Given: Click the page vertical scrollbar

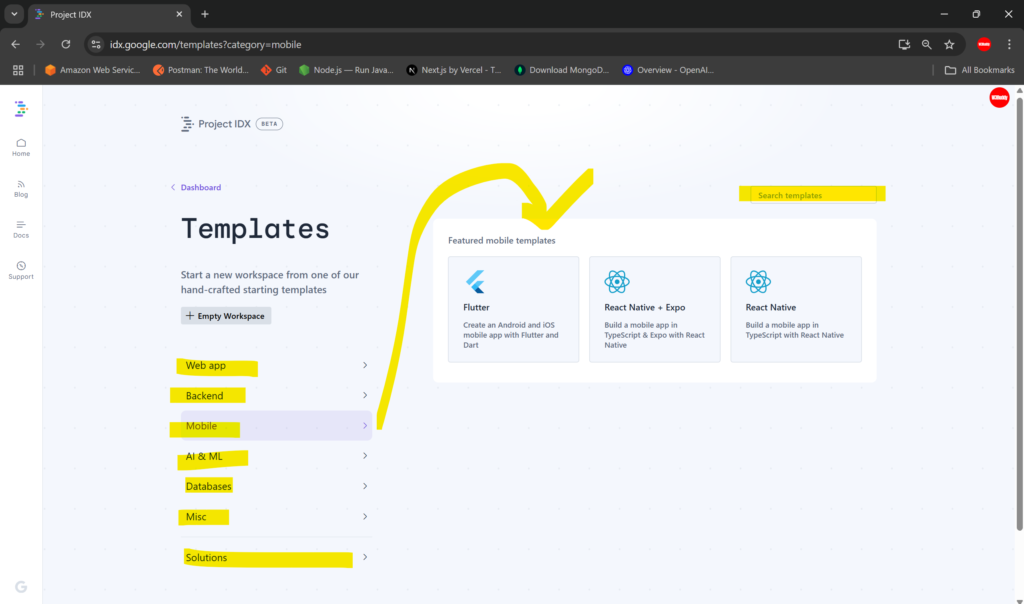Looking at the screenshot, I should [1019, 313].
